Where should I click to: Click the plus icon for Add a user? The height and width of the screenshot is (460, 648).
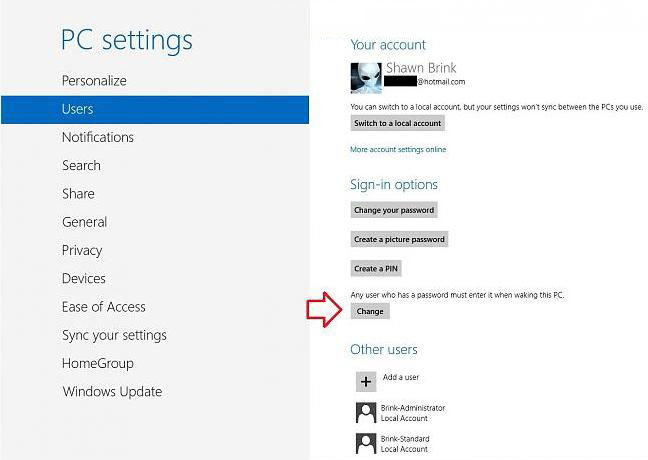pyautogui.click(x=366, y=381)
